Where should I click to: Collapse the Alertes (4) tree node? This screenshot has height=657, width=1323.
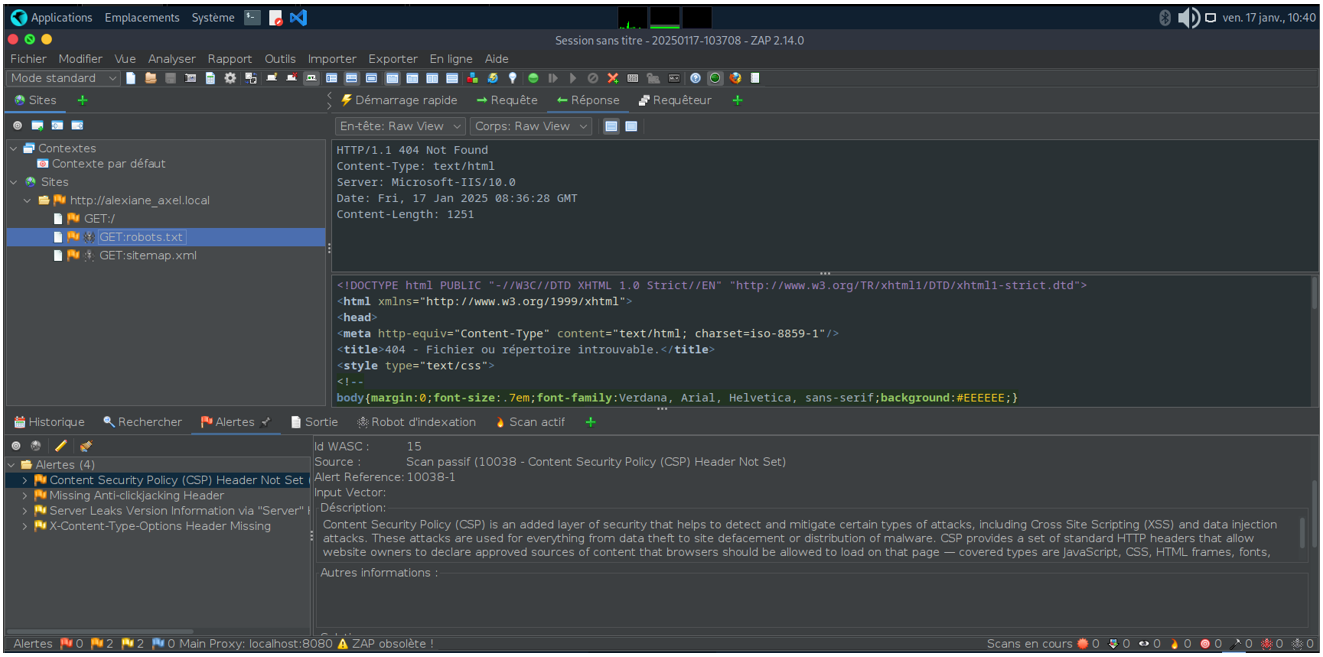[11, 465]
